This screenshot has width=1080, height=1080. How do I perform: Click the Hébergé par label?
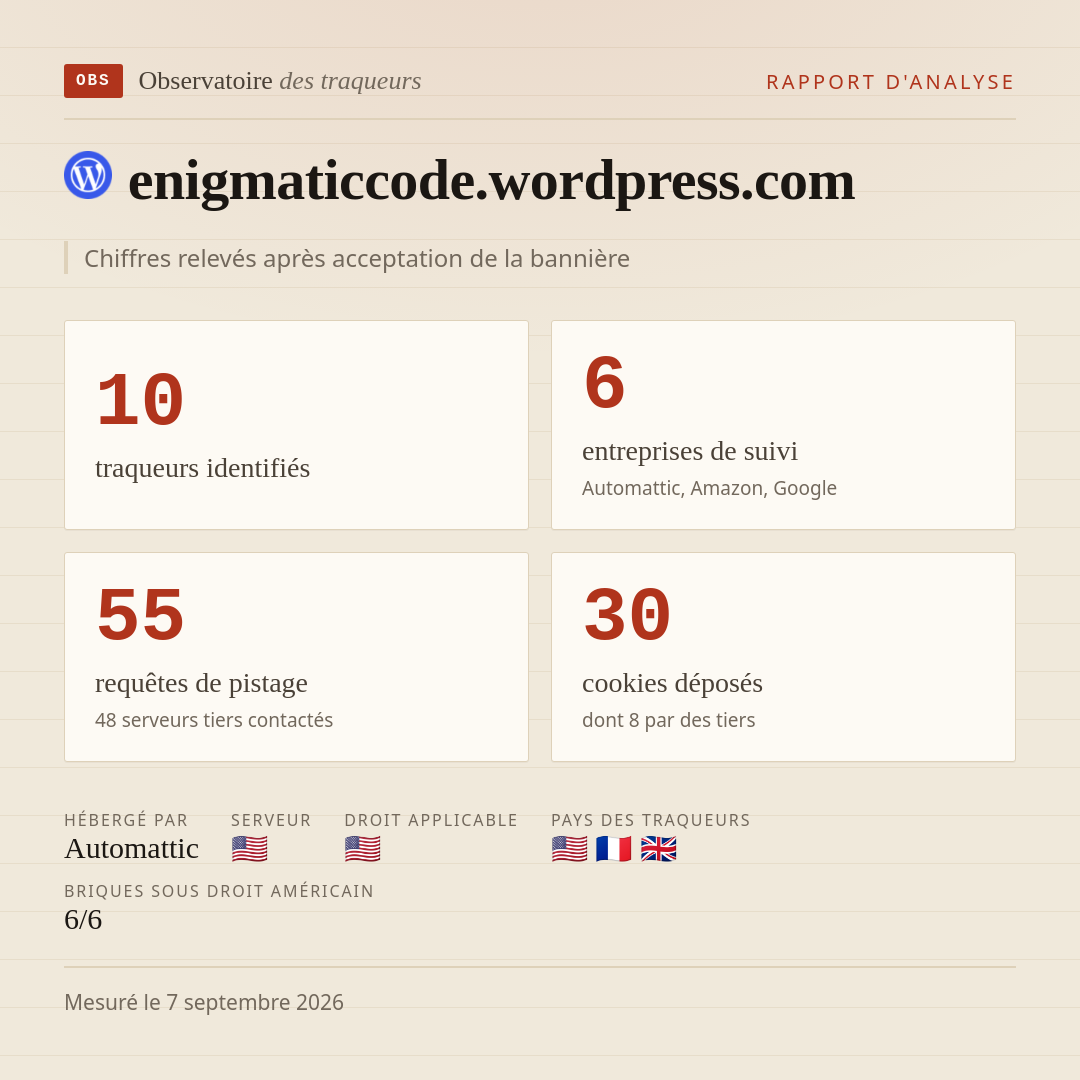click(x=126, y=820)
